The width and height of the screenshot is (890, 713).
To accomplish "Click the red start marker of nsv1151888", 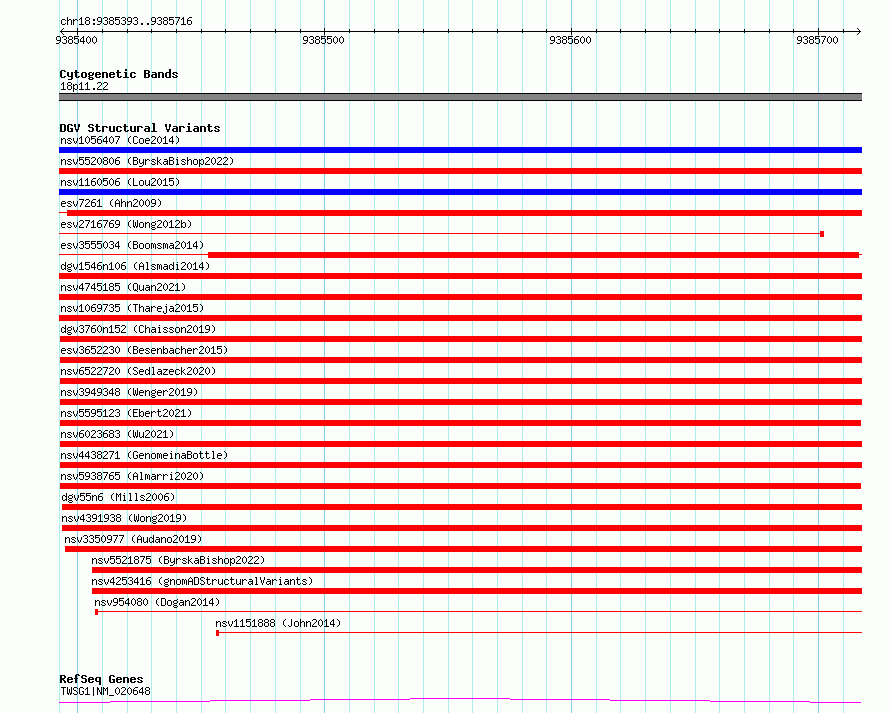I will coord(217,633).
